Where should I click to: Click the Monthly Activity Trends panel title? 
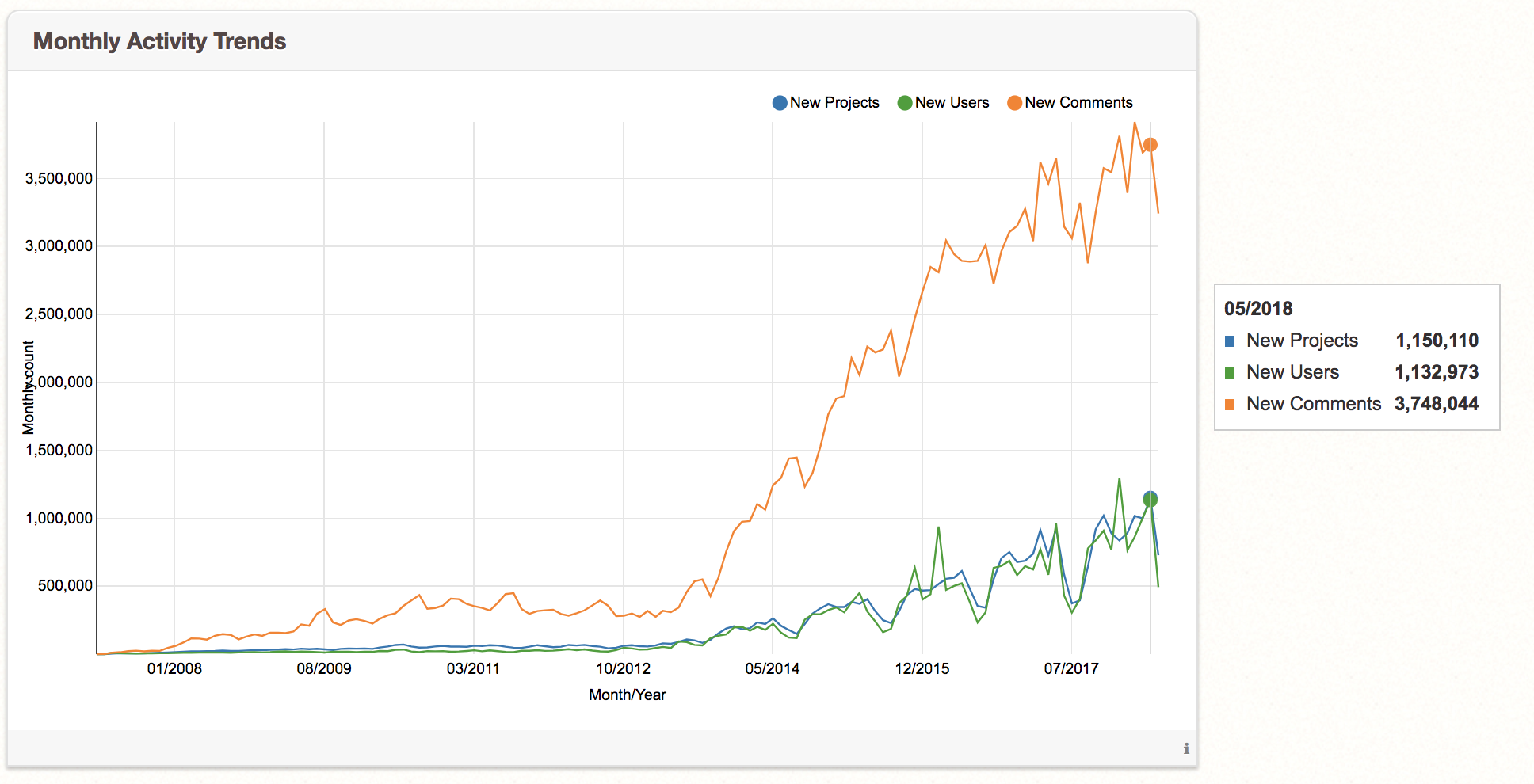[x=159, y=41]
